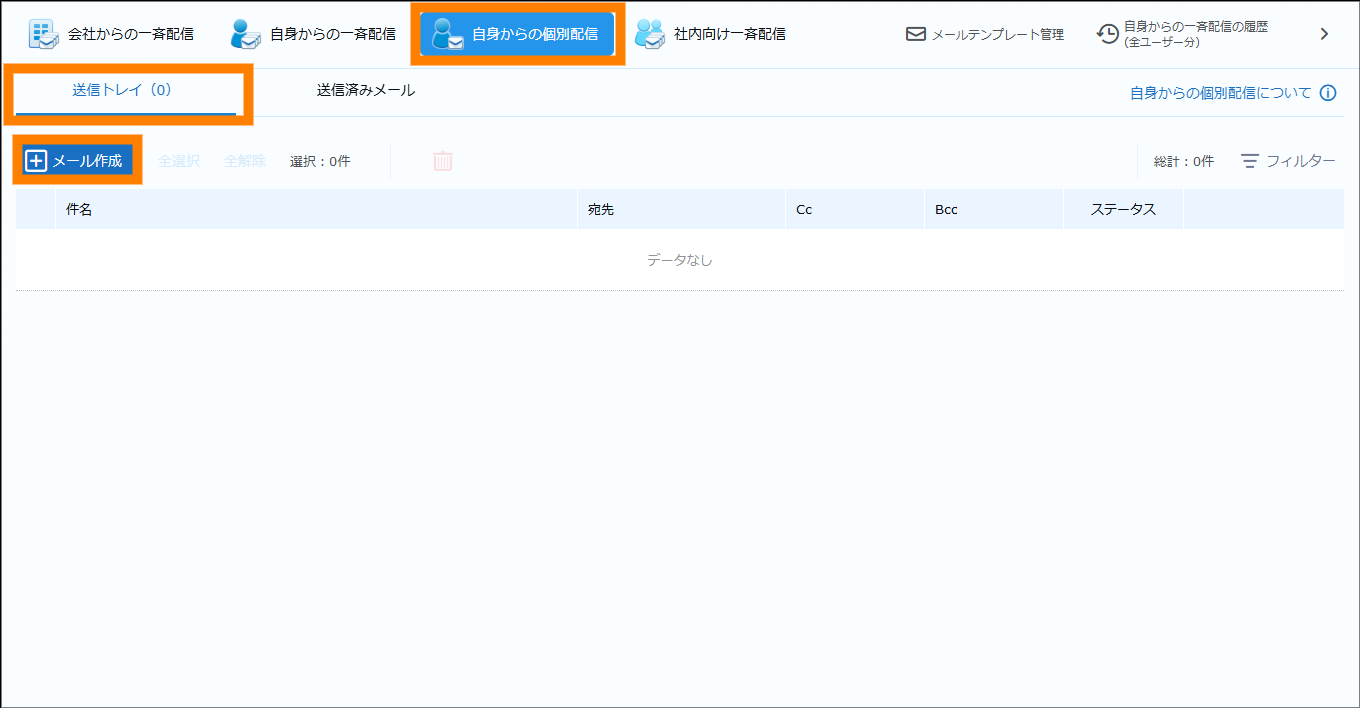Image resolution: width=1360 pixels, height=708 pixels.
Task: Expand more menu items with right chevron
Action: (x=1324, y=34)
